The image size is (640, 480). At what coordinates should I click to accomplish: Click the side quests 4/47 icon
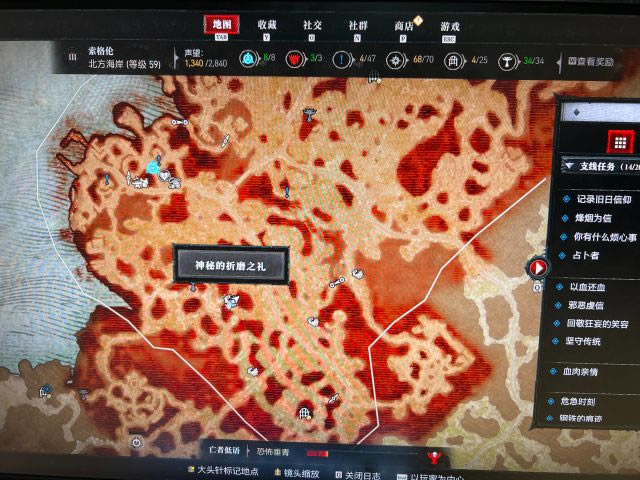[x=343, y=60]
